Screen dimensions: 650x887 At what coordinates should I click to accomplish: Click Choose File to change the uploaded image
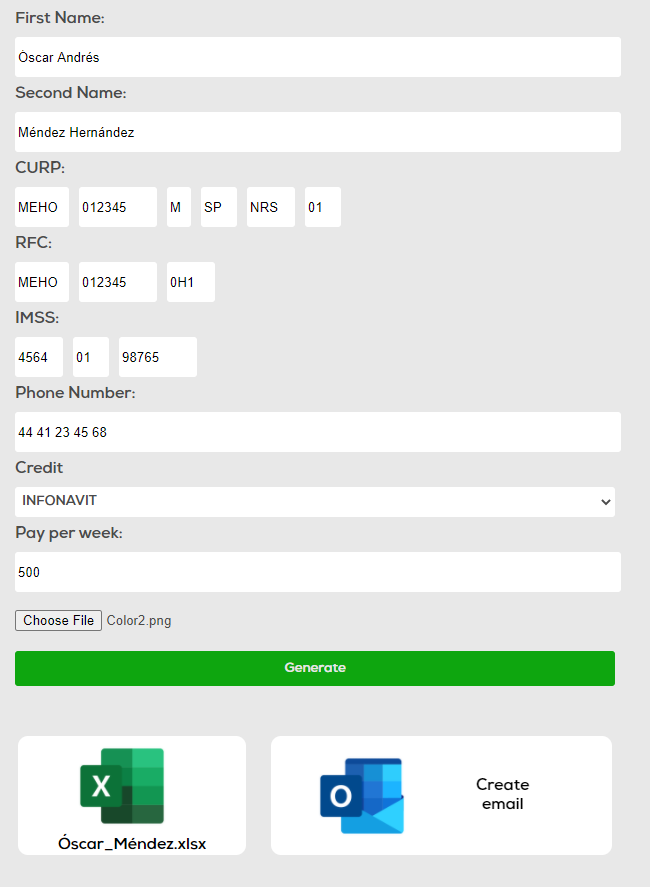[x=58, y=620]
